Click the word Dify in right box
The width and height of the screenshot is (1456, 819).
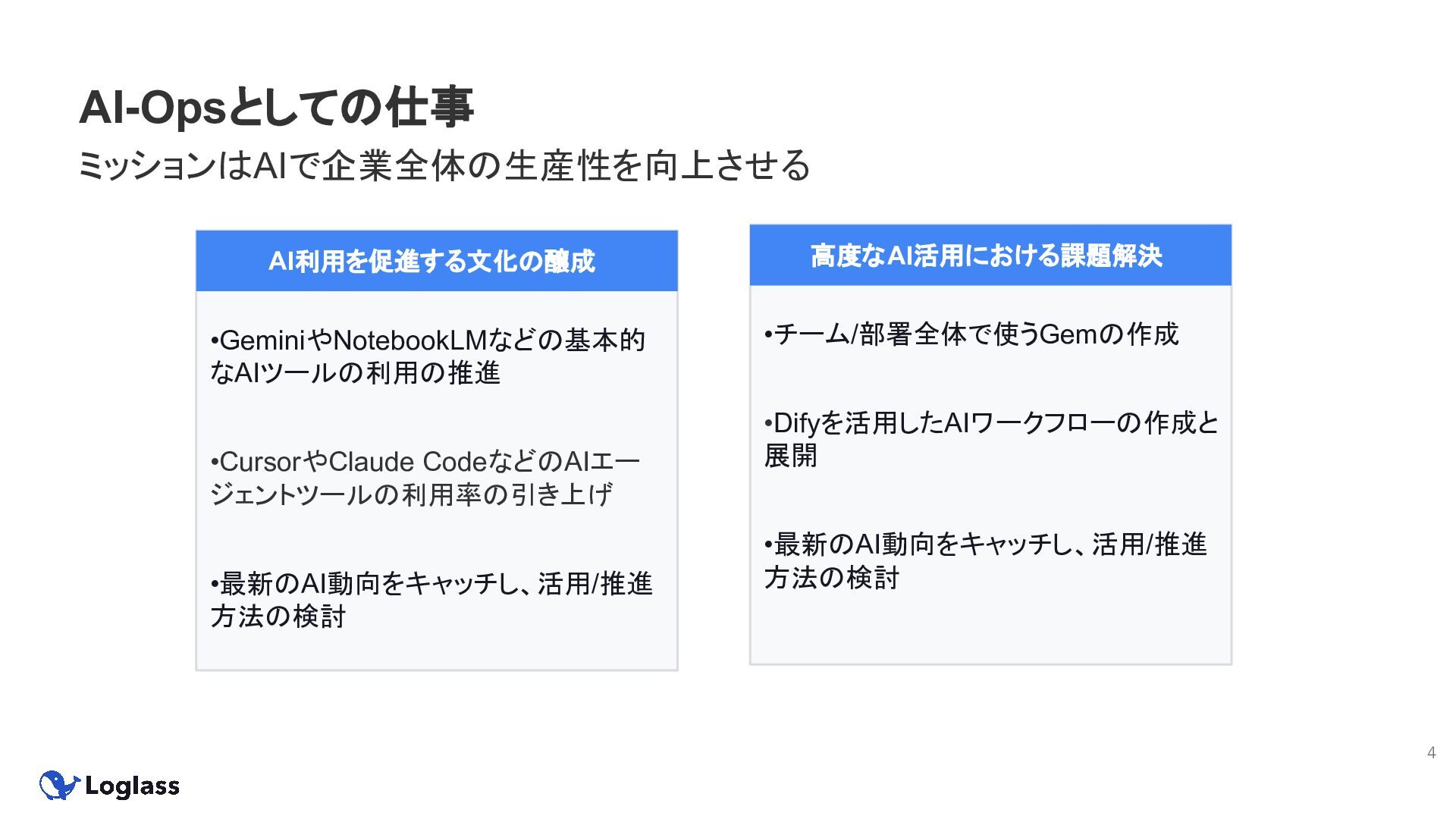tap(797, 423)
